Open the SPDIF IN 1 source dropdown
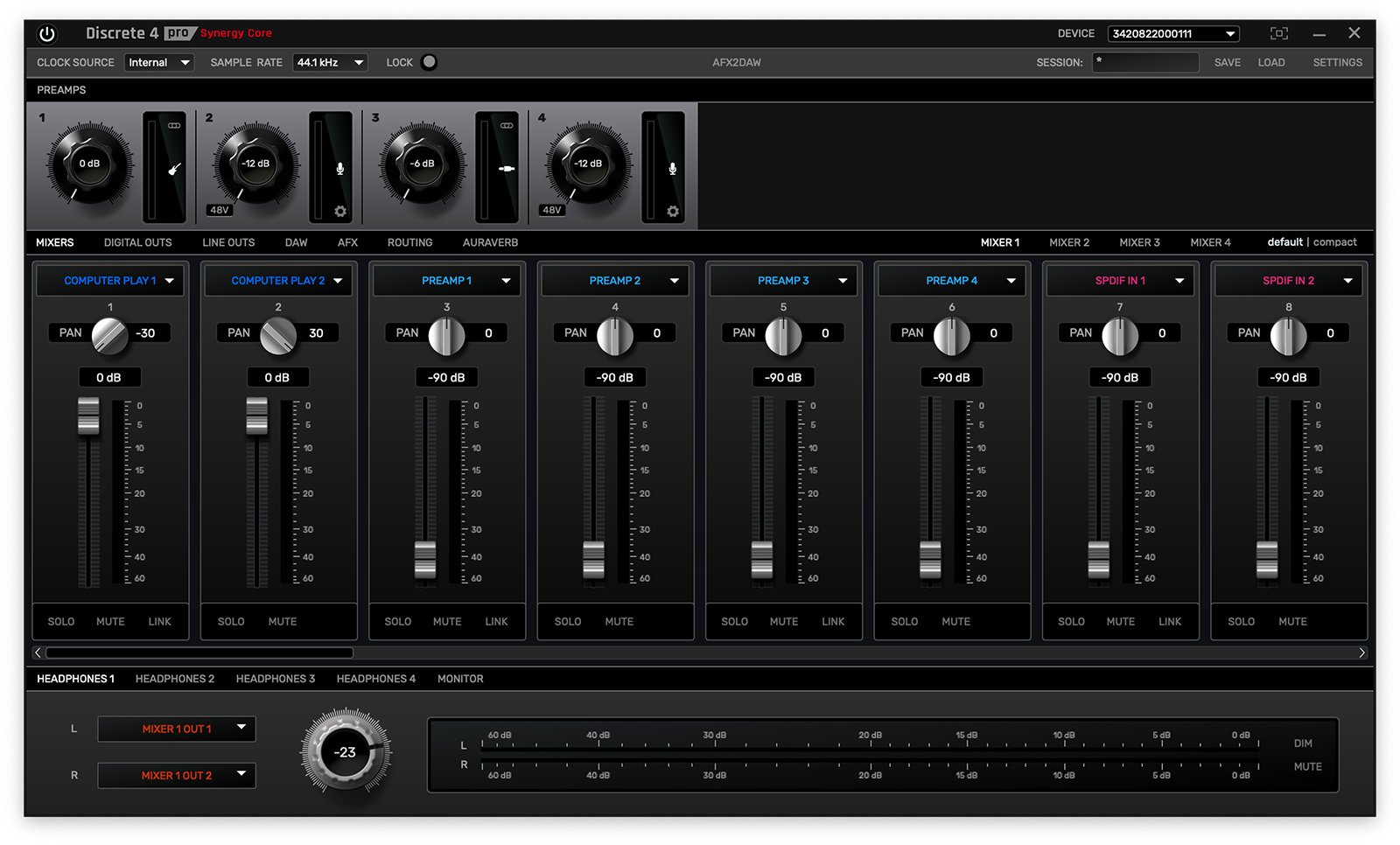1400x845 pixels. (x=1120, y=281)
